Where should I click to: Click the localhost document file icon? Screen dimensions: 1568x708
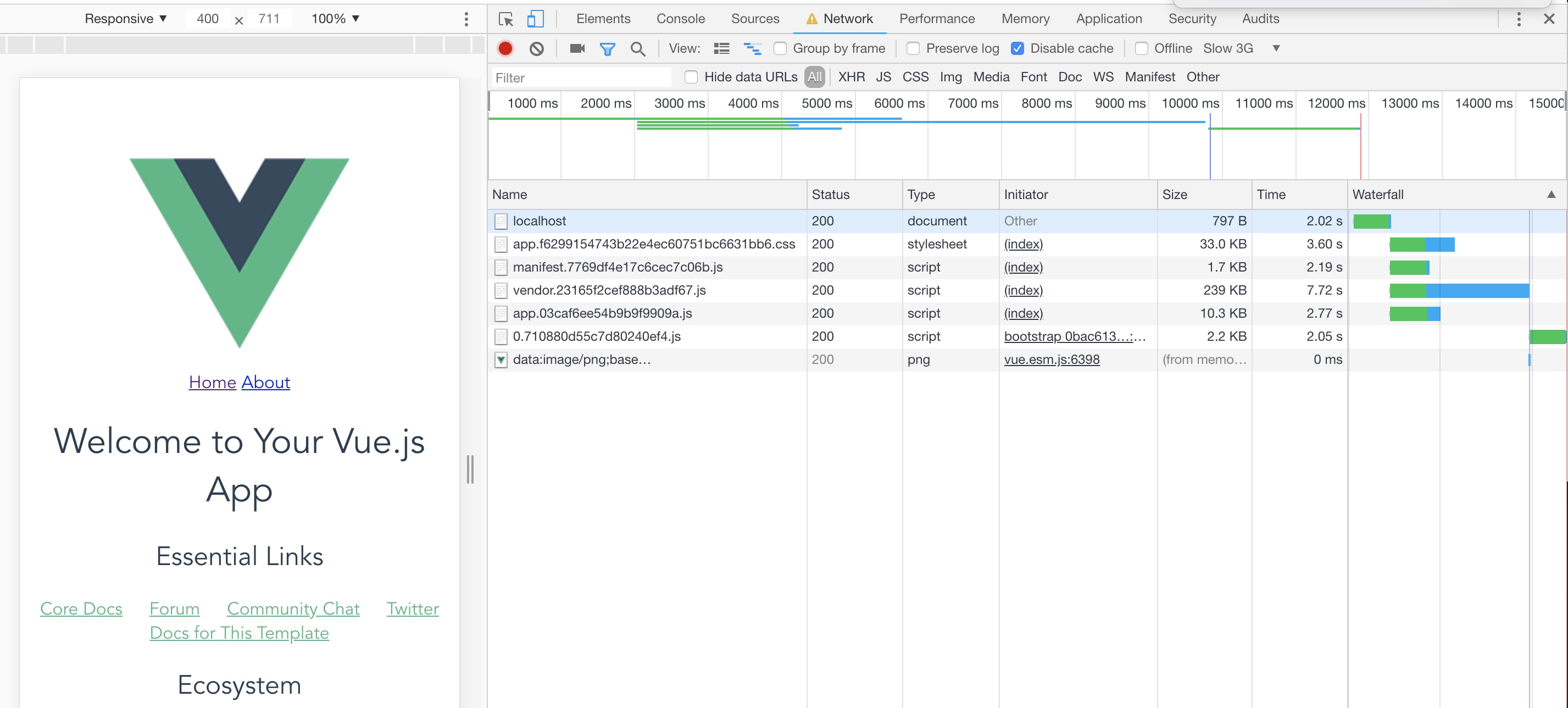(x=501, y=221)
